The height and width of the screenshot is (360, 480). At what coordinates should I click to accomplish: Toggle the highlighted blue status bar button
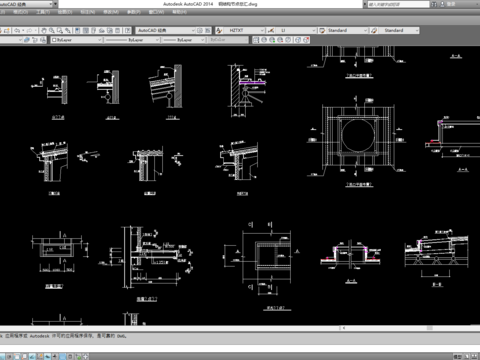[x=63, y=356]
